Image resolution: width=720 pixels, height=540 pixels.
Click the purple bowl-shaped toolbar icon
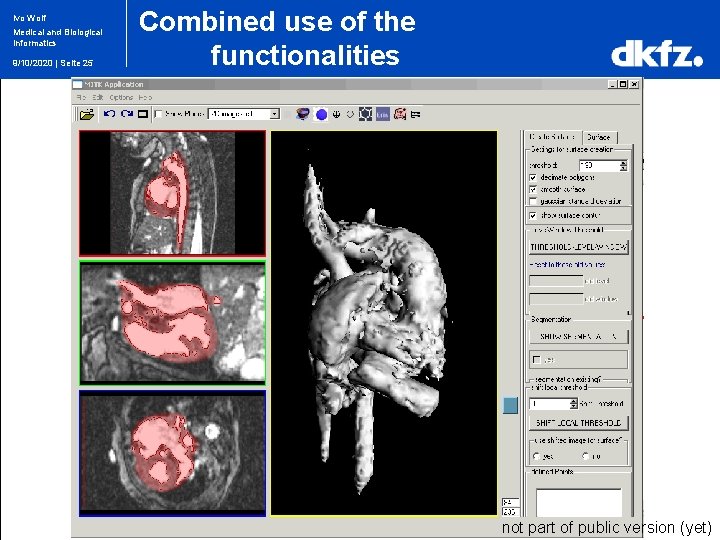tap(303, 113)
